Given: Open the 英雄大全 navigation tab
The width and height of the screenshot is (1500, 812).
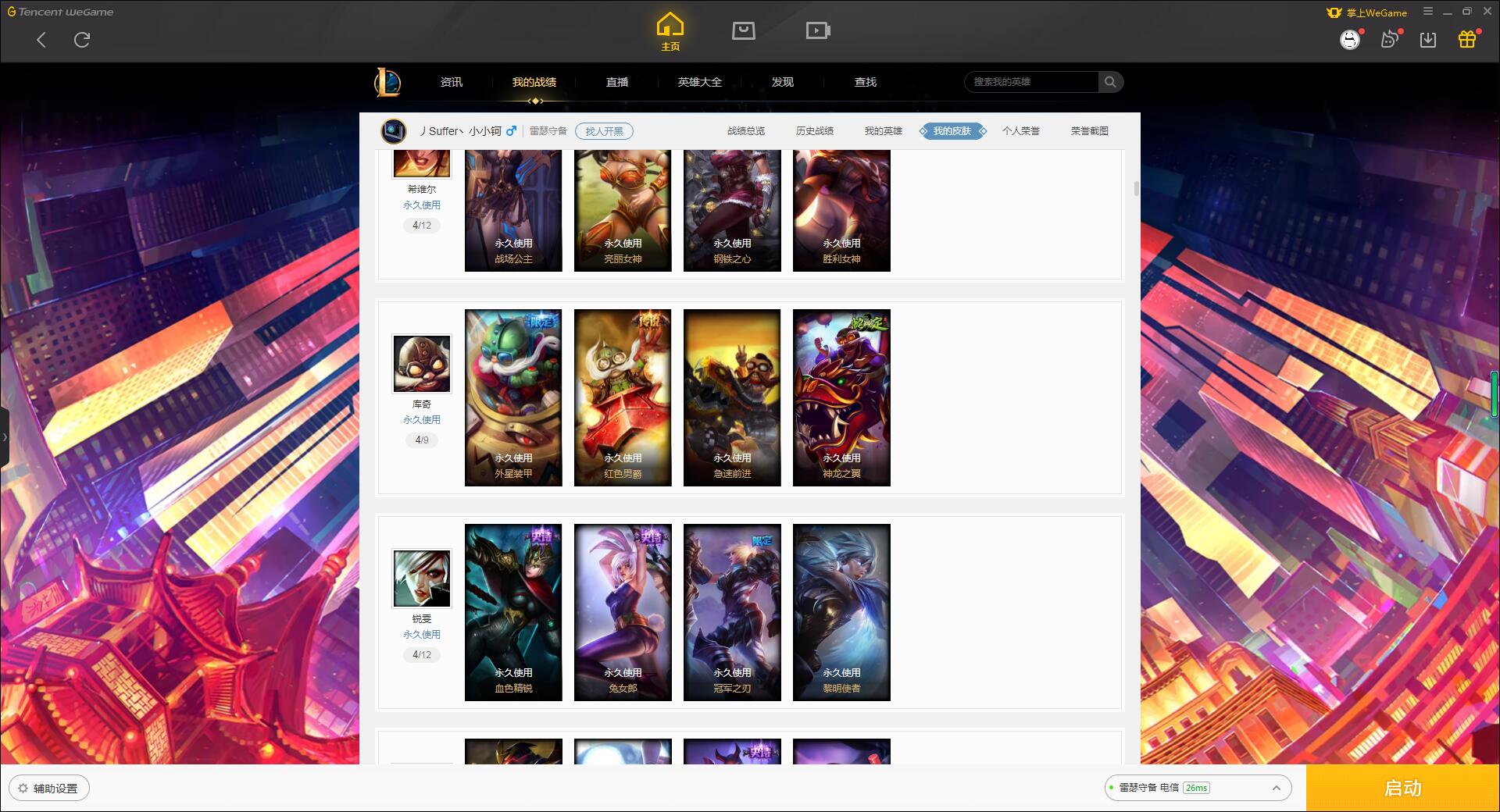Looking at the screenshot, I should click(x=700, y=82).
